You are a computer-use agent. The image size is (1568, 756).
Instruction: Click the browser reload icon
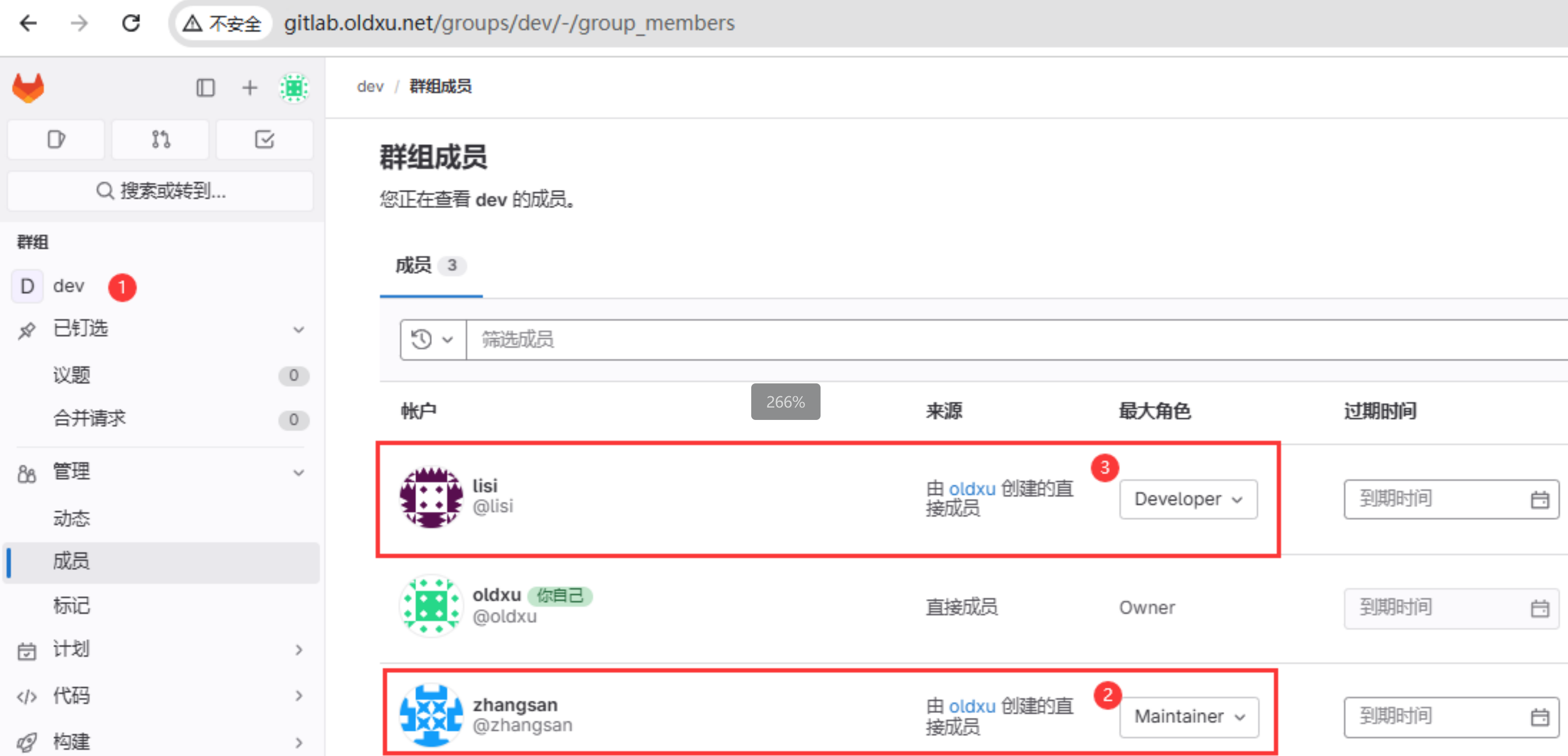click(x=131, y=24)
